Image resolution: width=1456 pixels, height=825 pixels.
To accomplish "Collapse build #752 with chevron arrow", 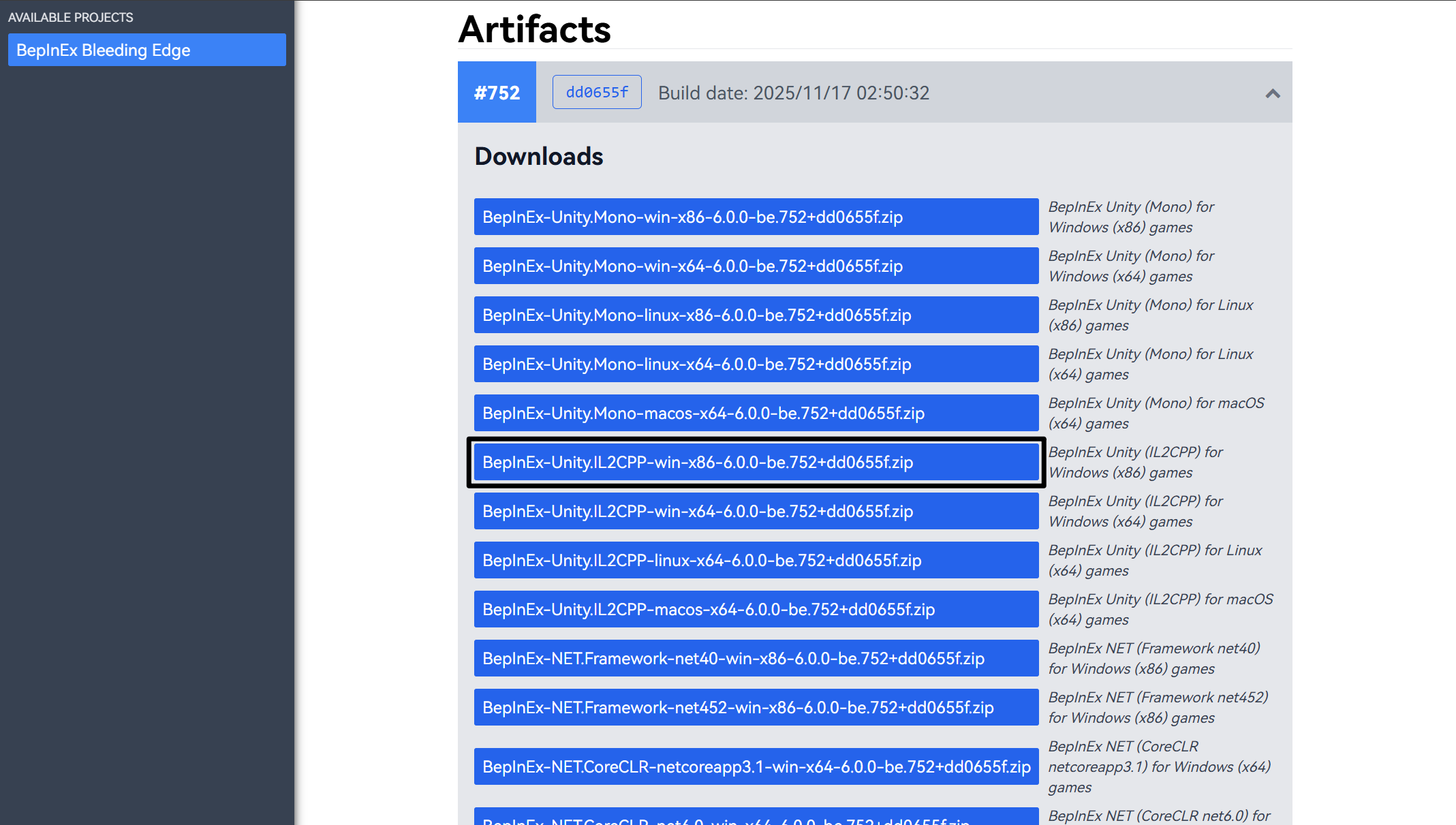I will (x=1272, y=93).
